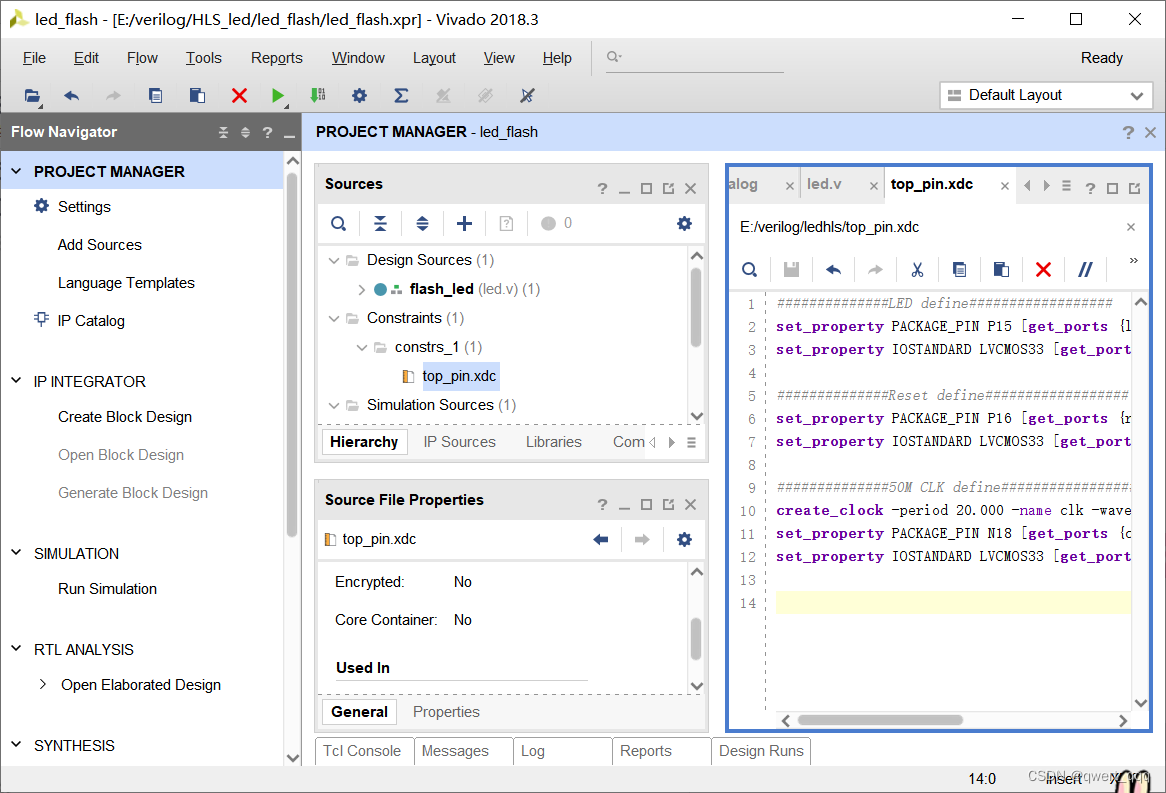1166x793 pixels.
Task: Click the editor search magnifier icon
Action: coord(750,269)
